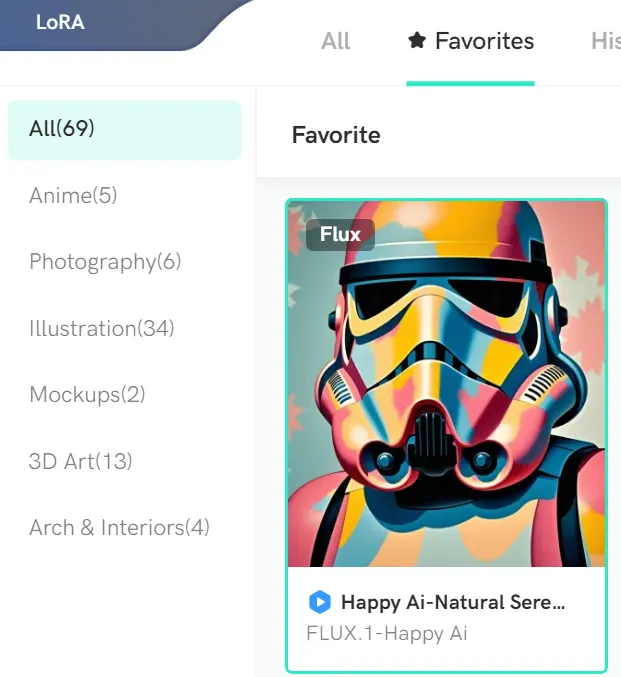Show Illustration(34) models

coord(101,329)
